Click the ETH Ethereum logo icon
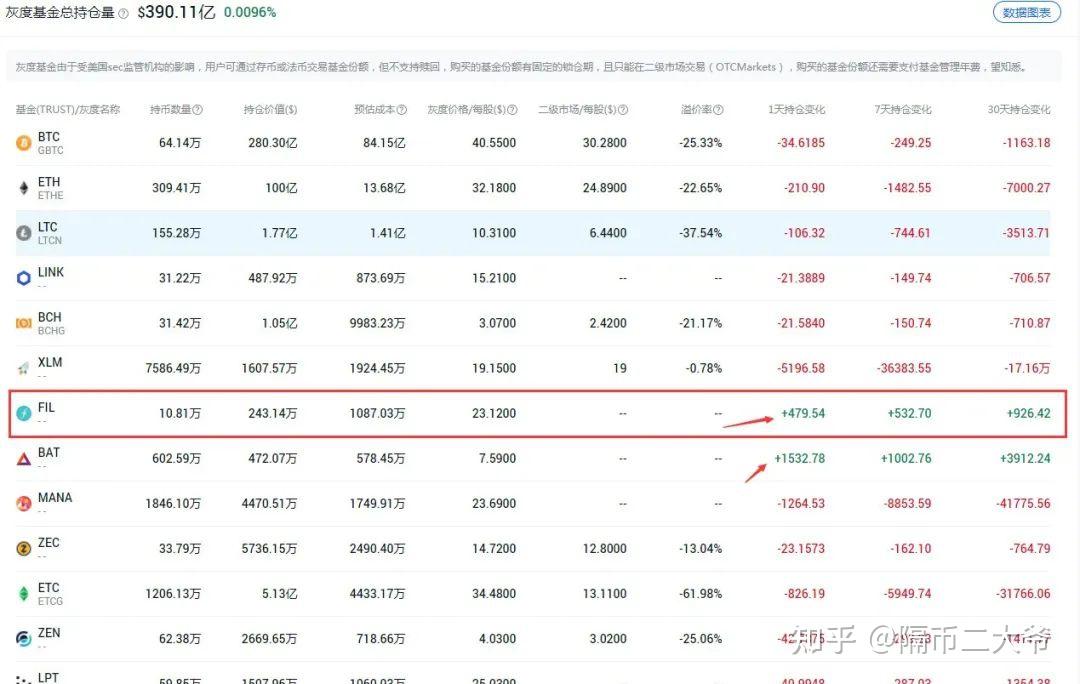 tap(24, 188)
